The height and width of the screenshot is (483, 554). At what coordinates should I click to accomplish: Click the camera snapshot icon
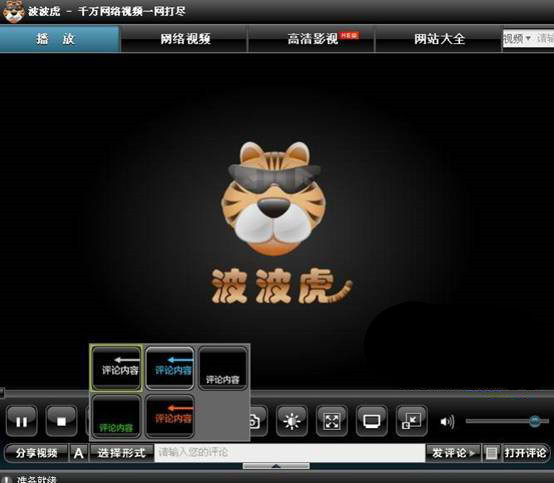[x=257, y=421]
